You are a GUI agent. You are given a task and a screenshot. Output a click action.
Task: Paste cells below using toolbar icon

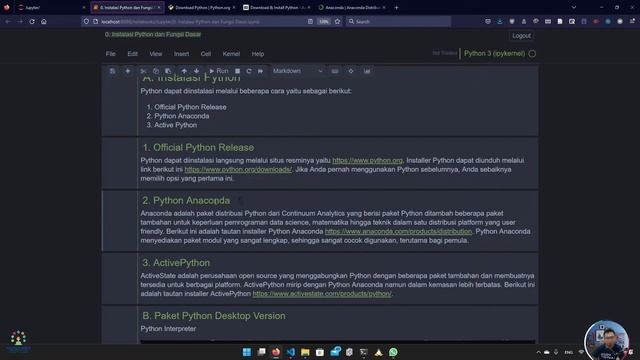point(168,71)
